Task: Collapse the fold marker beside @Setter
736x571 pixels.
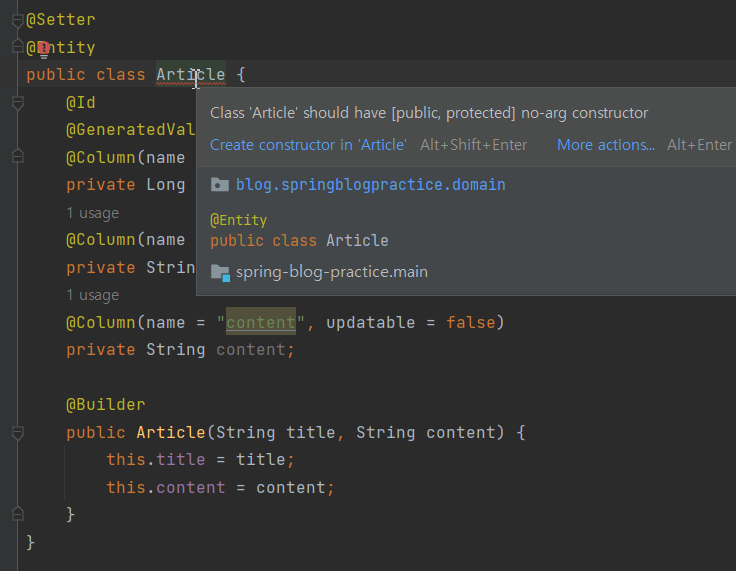Action: pyautogui.click(x=17, y=21)
